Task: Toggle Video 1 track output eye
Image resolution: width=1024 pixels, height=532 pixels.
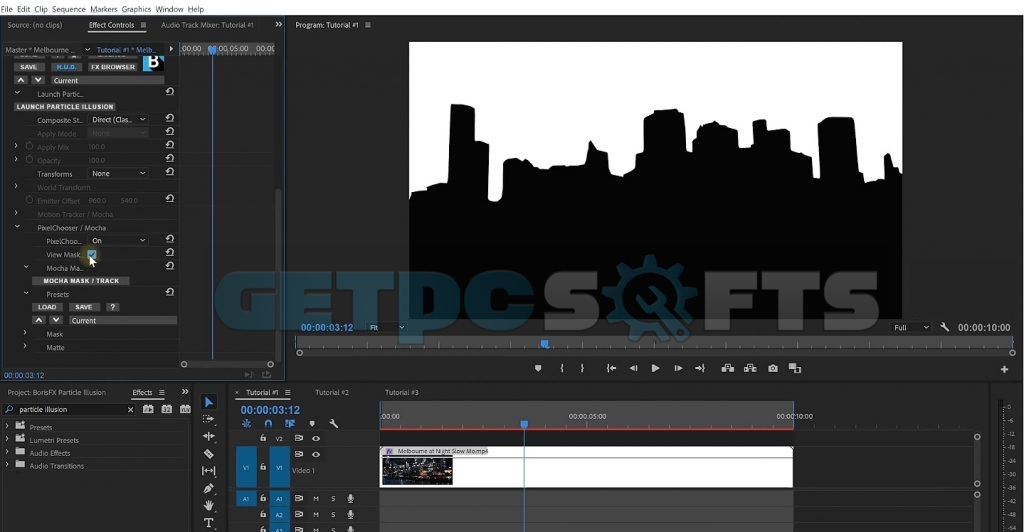Action: (x=316, y=454)
